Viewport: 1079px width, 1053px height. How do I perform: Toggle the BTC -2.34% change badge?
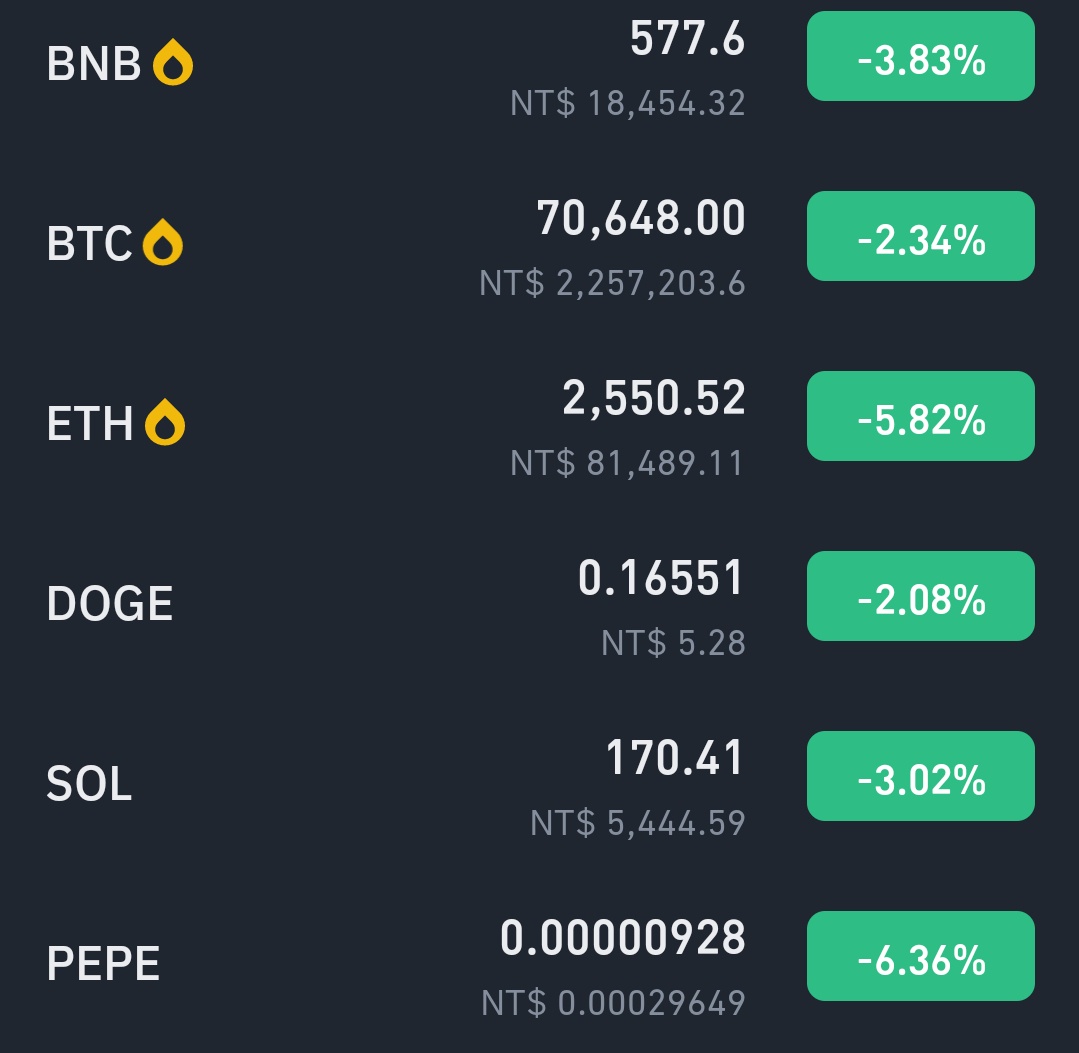coord(921,236)
